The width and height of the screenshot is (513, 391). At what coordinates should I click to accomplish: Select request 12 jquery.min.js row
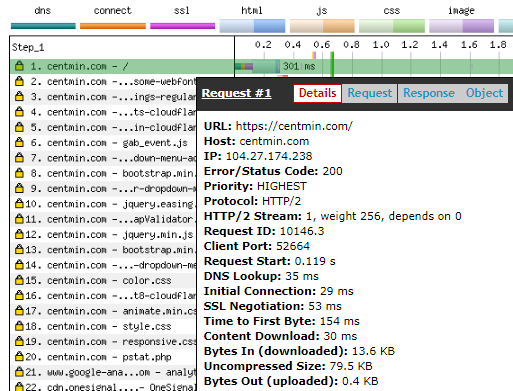(103, 234)
